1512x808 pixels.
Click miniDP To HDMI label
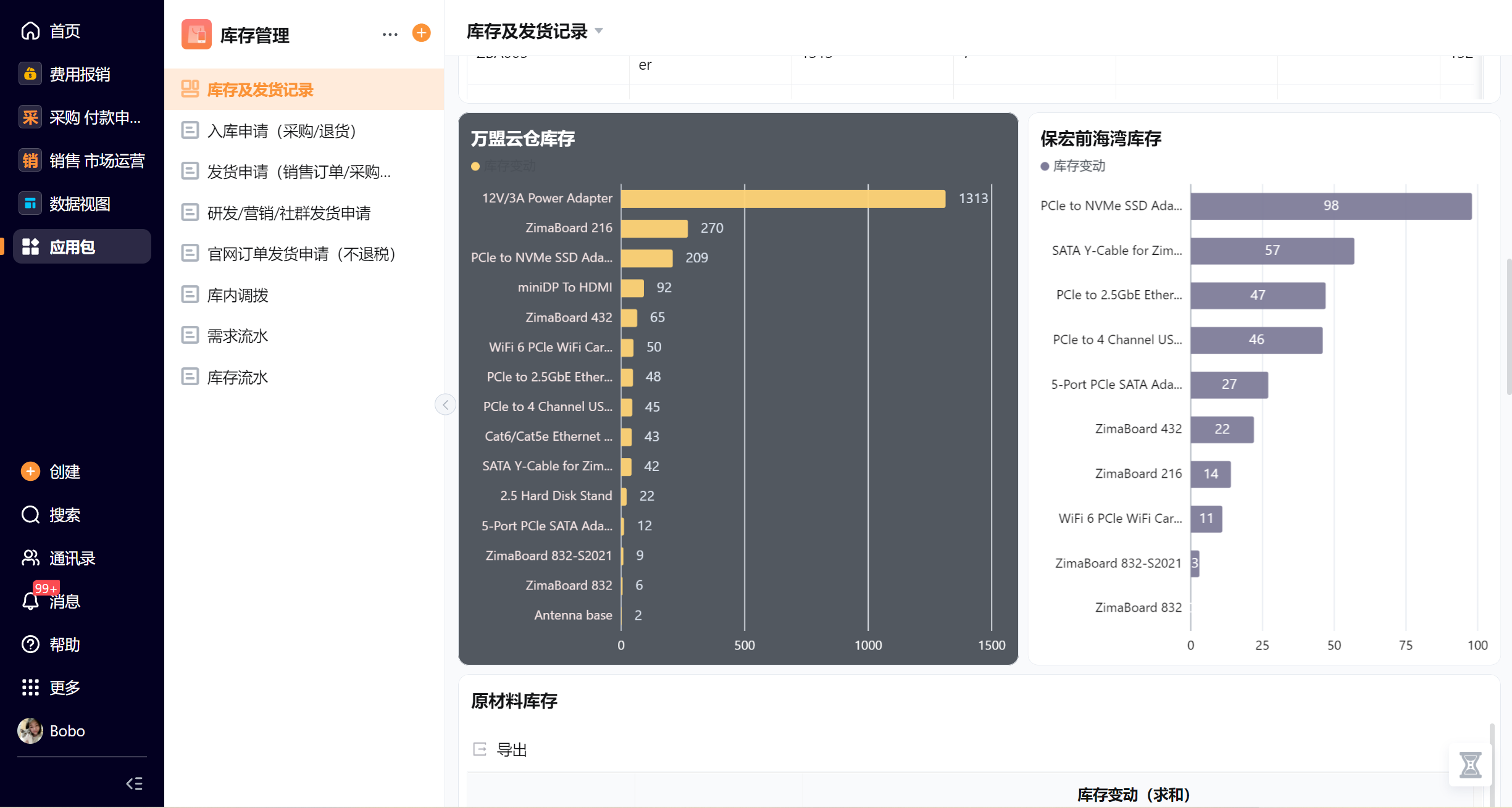pyautogui.click(x=565, y=287)
